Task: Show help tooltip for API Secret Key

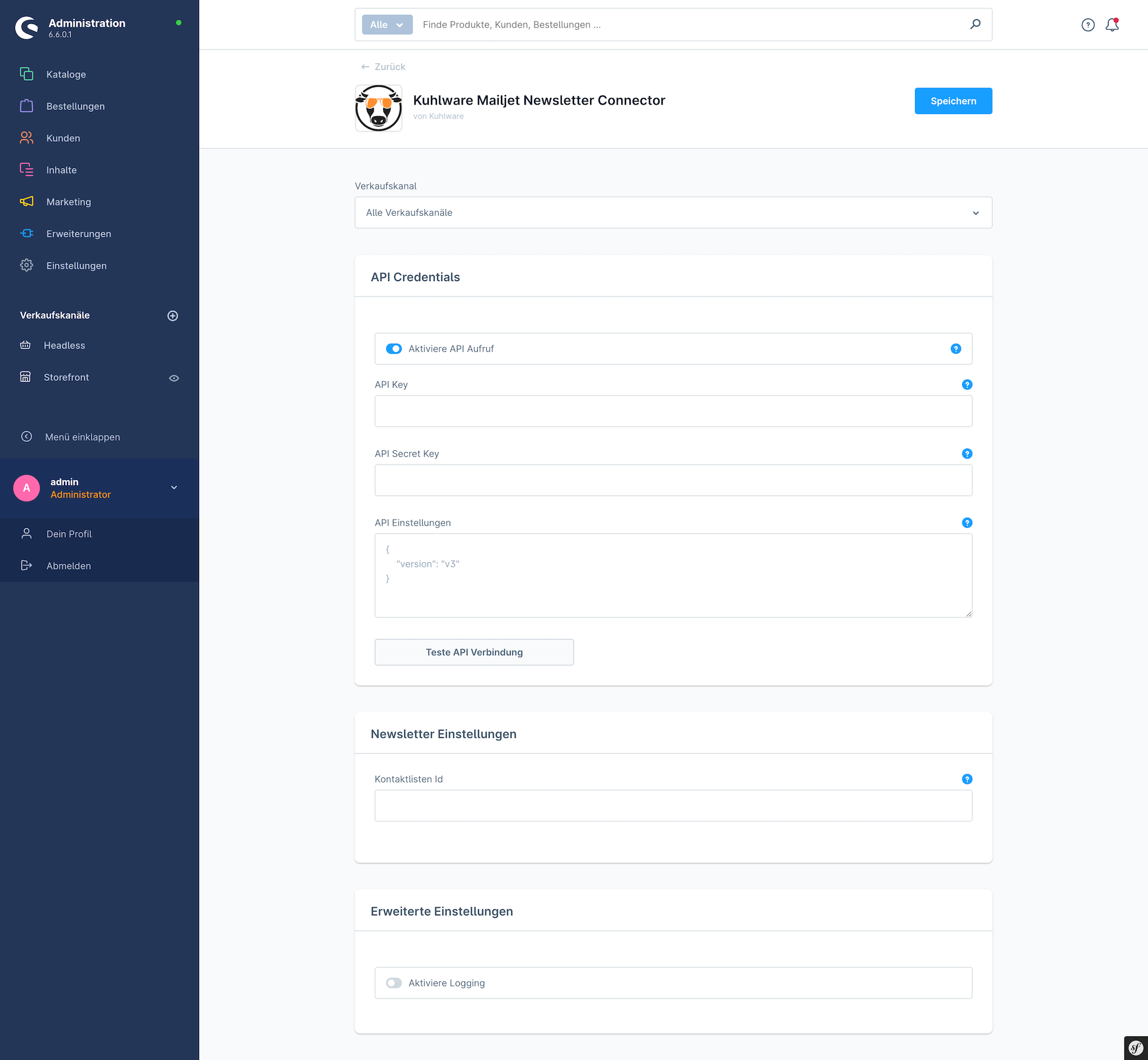Action: tap(967, 454)
